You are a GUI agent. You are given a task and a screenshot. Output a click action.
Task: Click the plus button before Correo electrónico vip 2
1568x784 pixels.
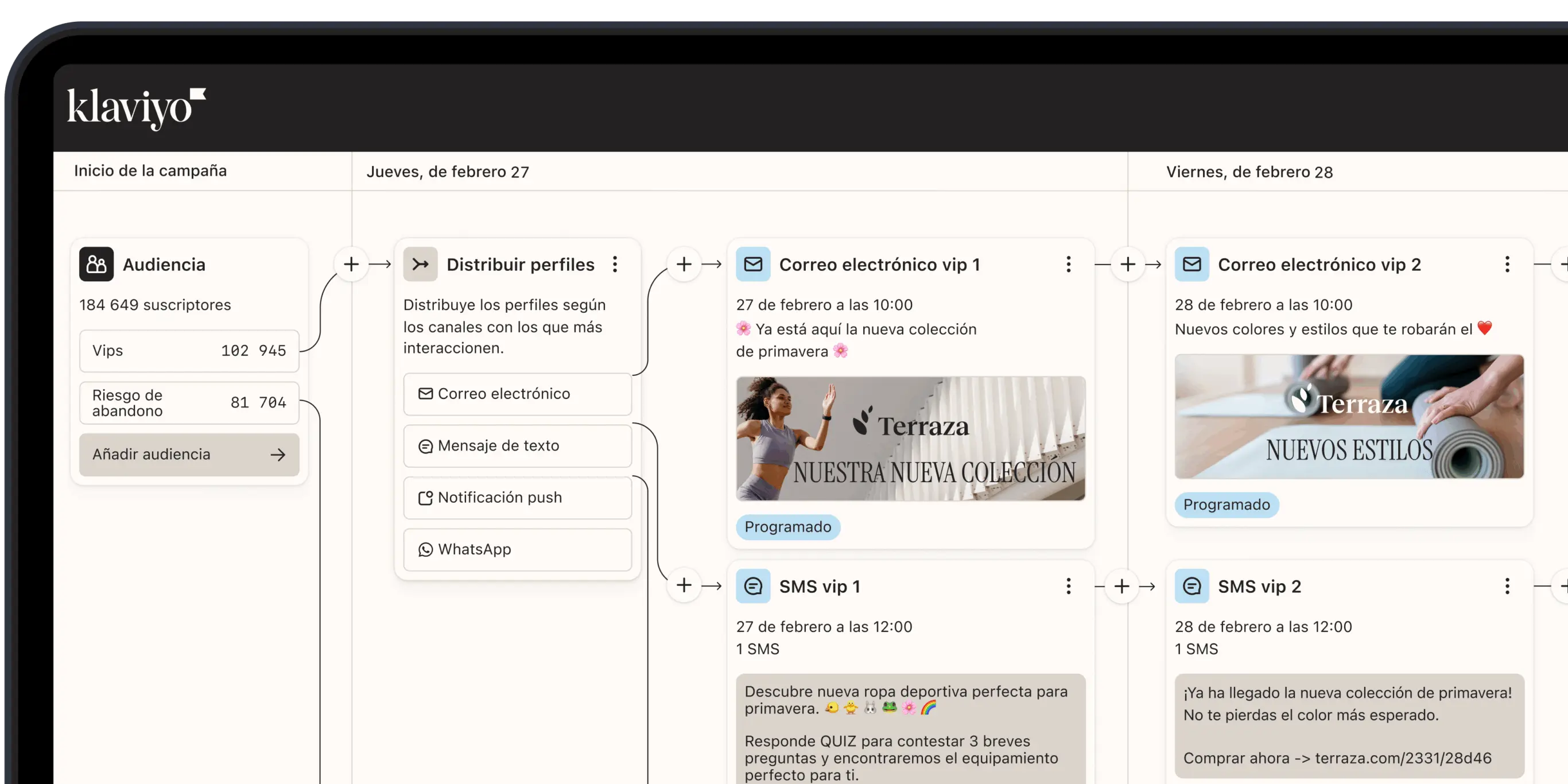(x=1127, y=264)
